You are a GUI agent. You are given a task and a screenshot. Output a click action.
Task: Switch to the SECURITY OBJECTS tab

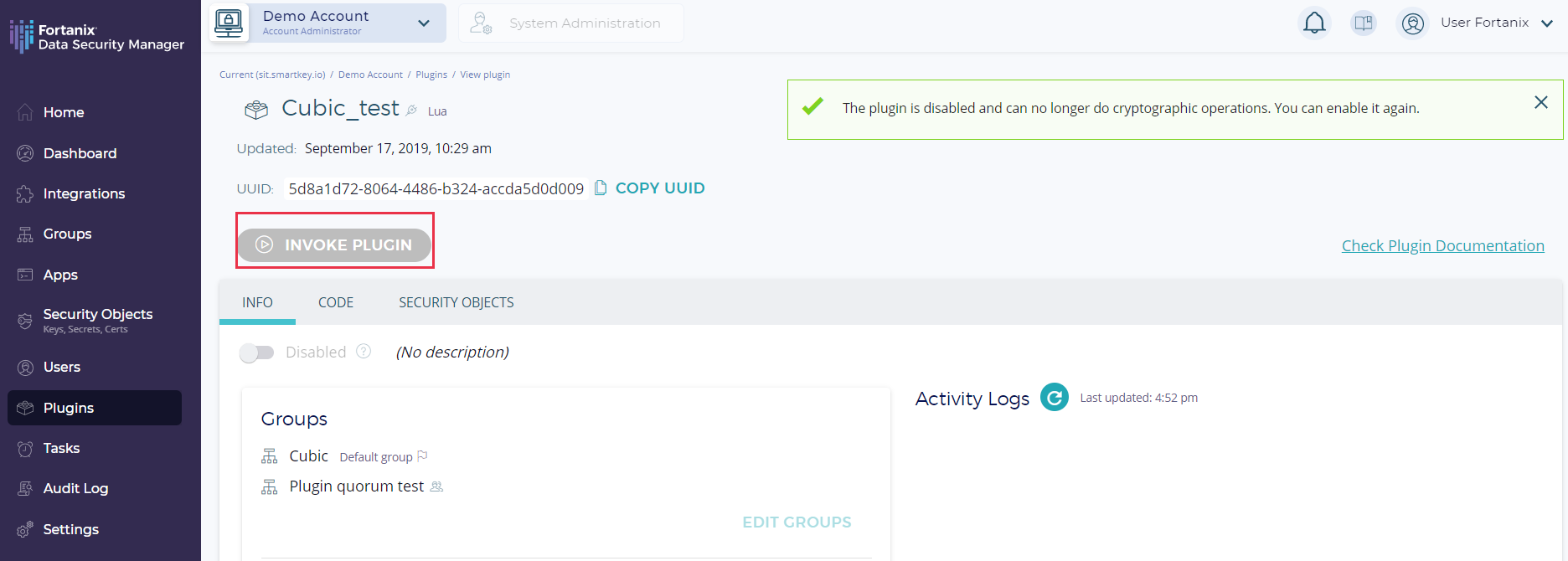[456, 302]
